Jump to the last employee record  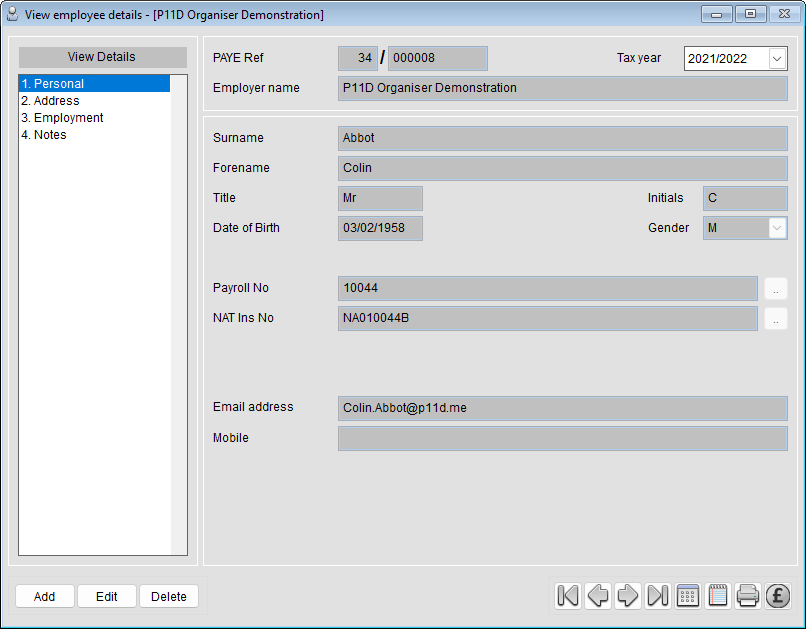point(658,595)
